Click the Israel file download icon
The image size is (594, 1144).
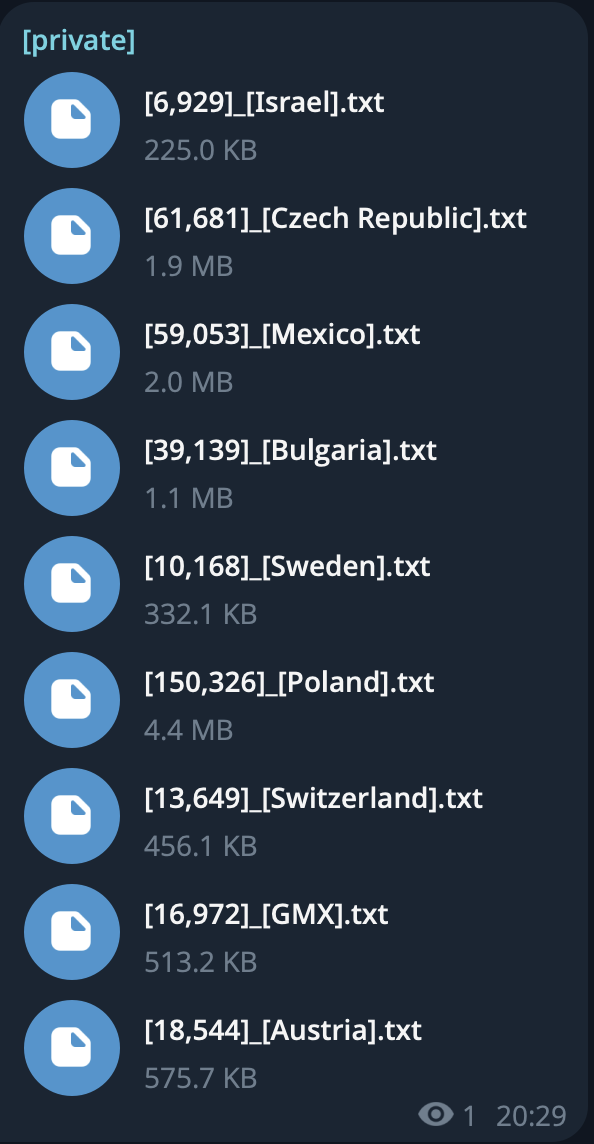(72, 120)
